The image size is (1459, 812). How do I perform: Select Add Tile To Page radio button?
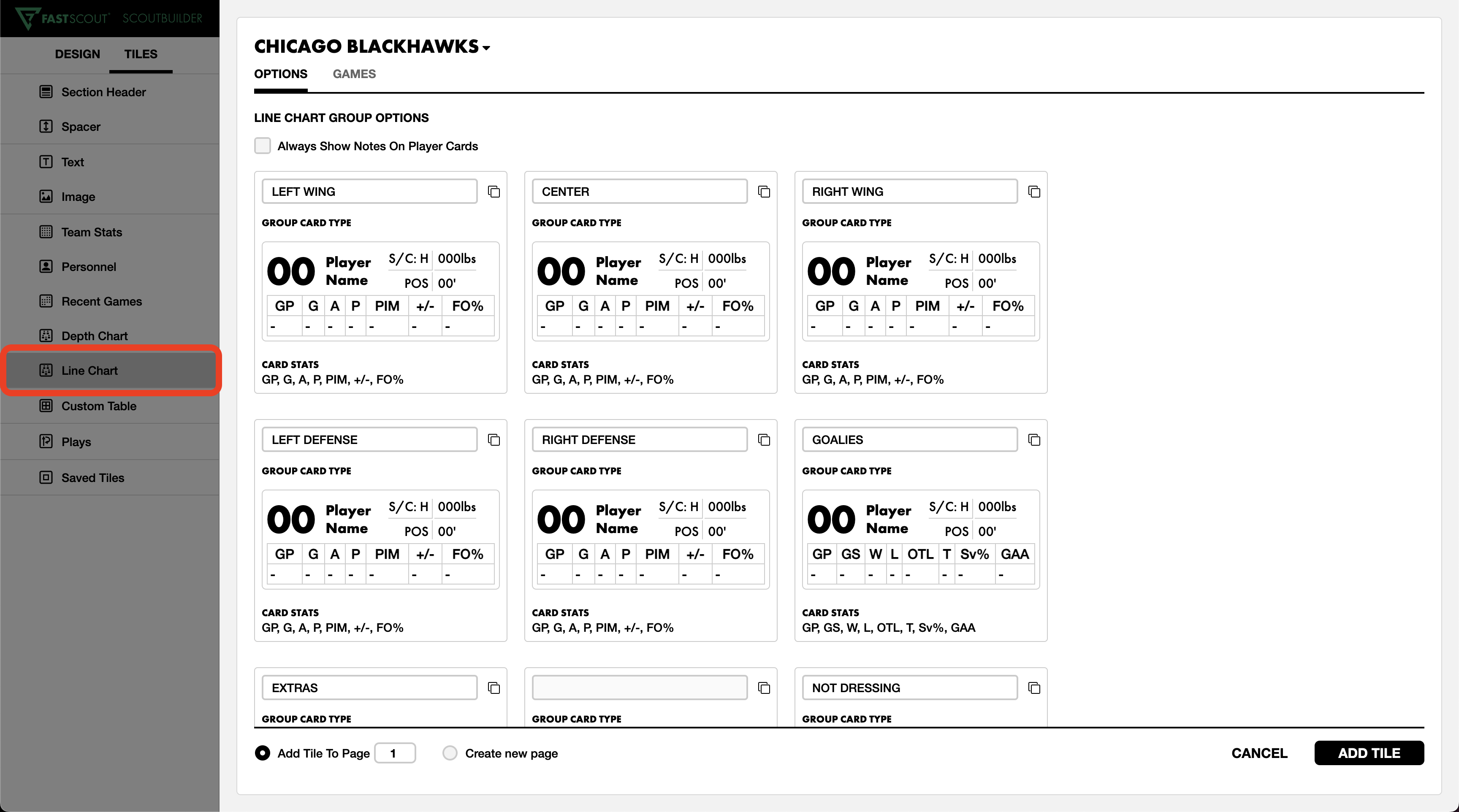point(262,753)
